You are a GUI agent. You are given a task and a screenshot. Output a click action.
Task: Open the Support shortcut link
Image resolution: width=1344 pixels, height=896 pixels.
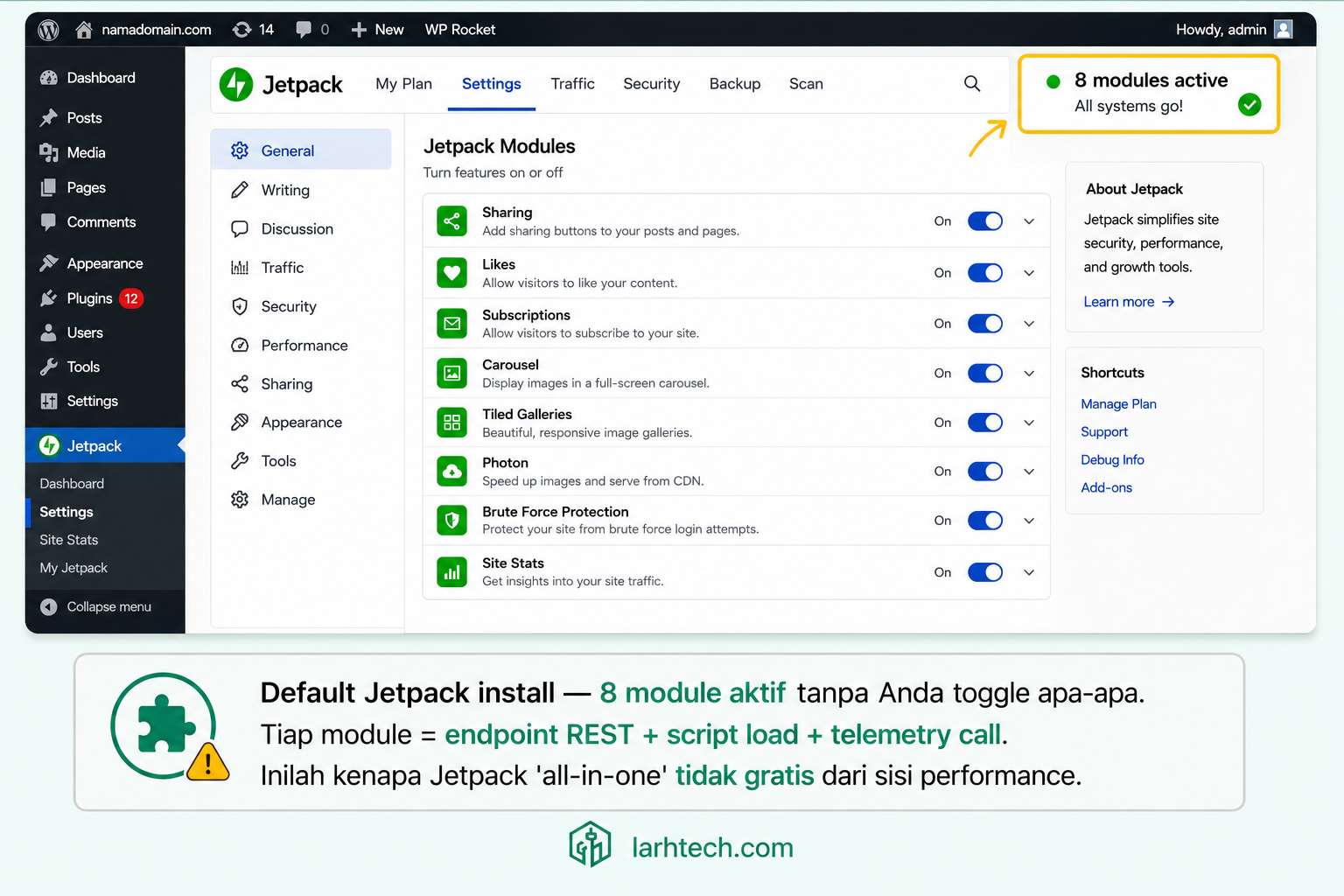pos(1104,432)
